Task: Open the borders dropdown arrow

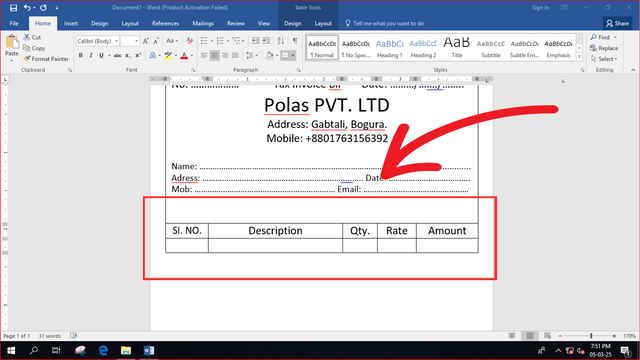Action: (293, 56)
